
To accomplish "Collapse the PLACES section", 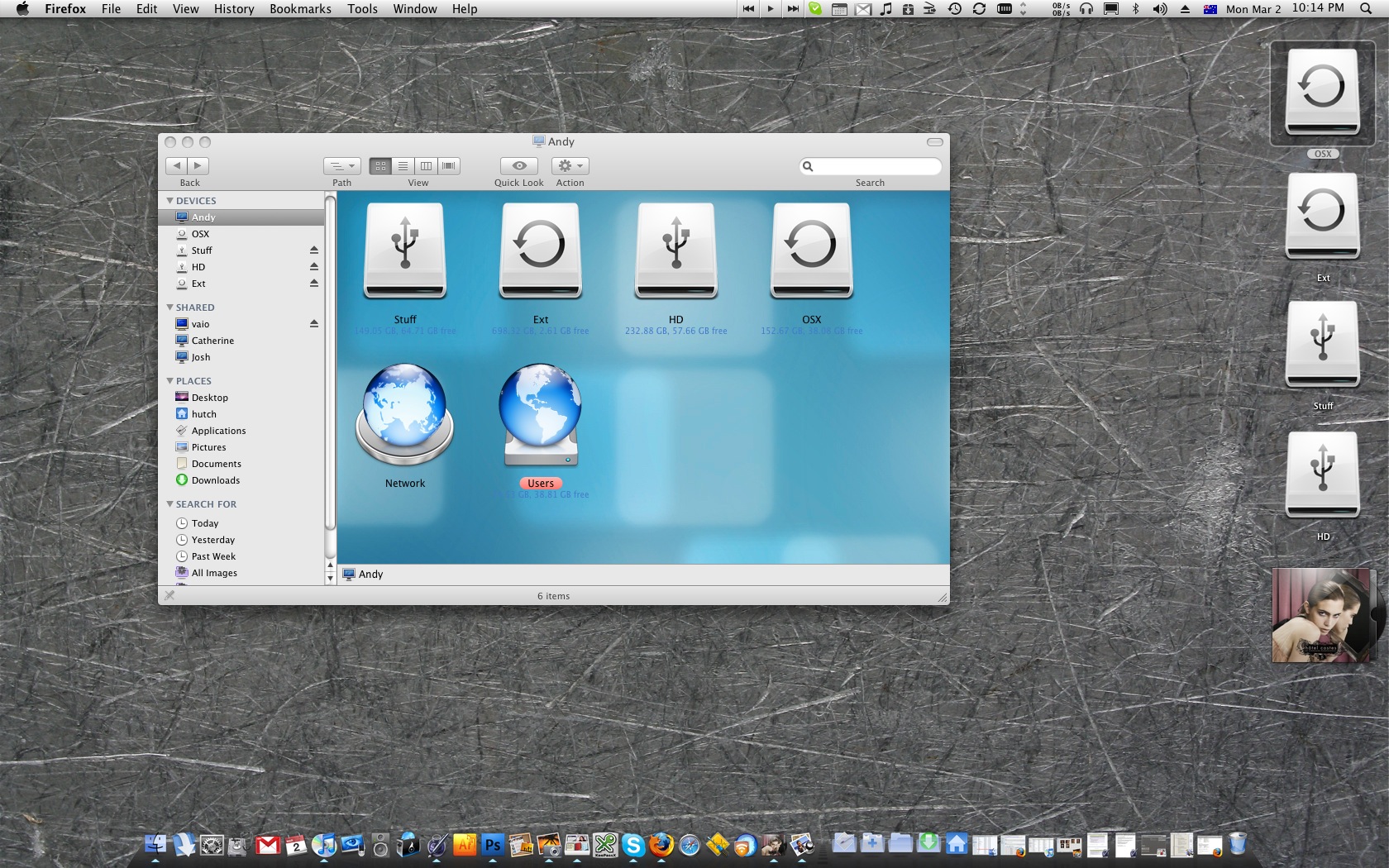I will pyautogui.click(x=170, y=381).
